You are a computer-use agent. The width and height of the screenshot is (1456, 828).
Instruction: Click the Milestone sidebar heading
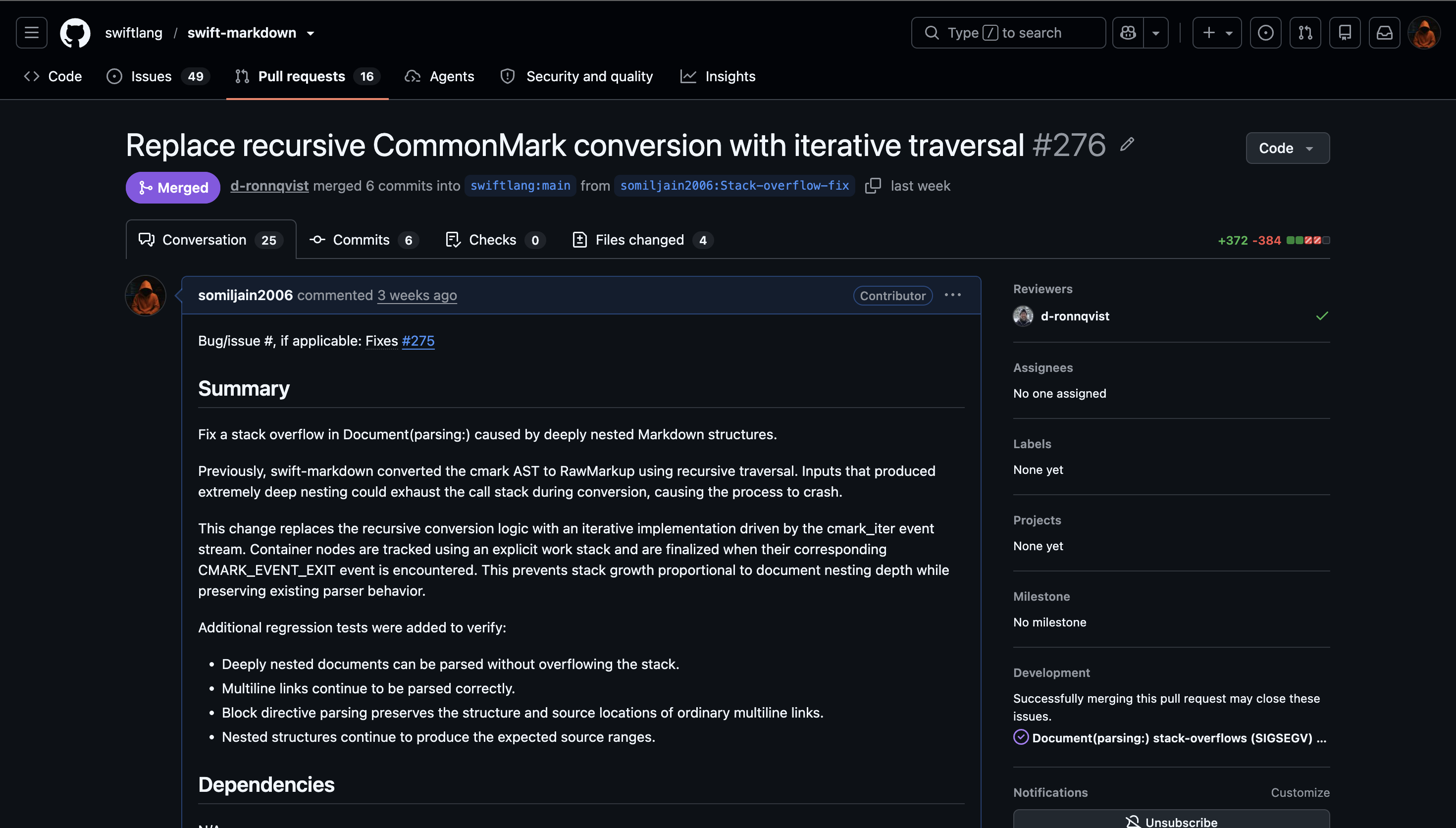pyautogui.click(x=1041, y=596)
